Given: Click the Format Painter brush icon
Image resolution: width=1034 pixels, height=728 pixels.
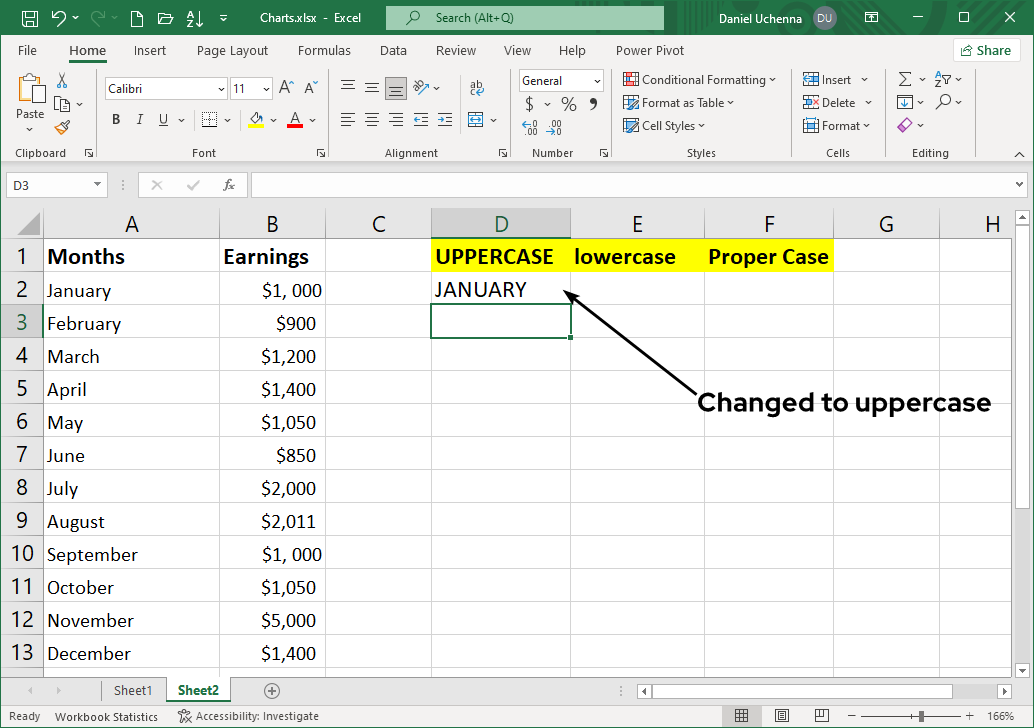Looking at the screenshot, I should [x=62, y=127].
